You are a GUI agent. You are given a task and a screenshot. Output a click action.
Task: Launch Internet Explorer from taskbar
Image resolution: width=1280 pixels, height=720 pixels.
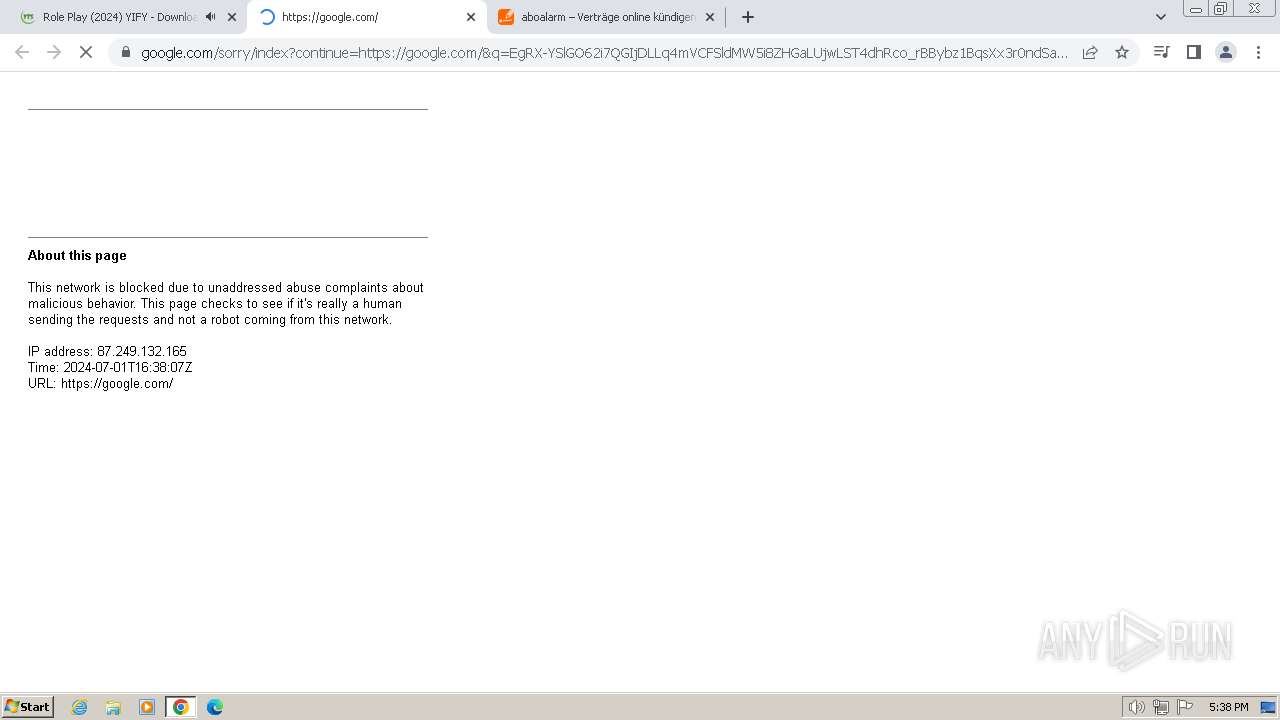pyautogui.click(x=80, y=707)
